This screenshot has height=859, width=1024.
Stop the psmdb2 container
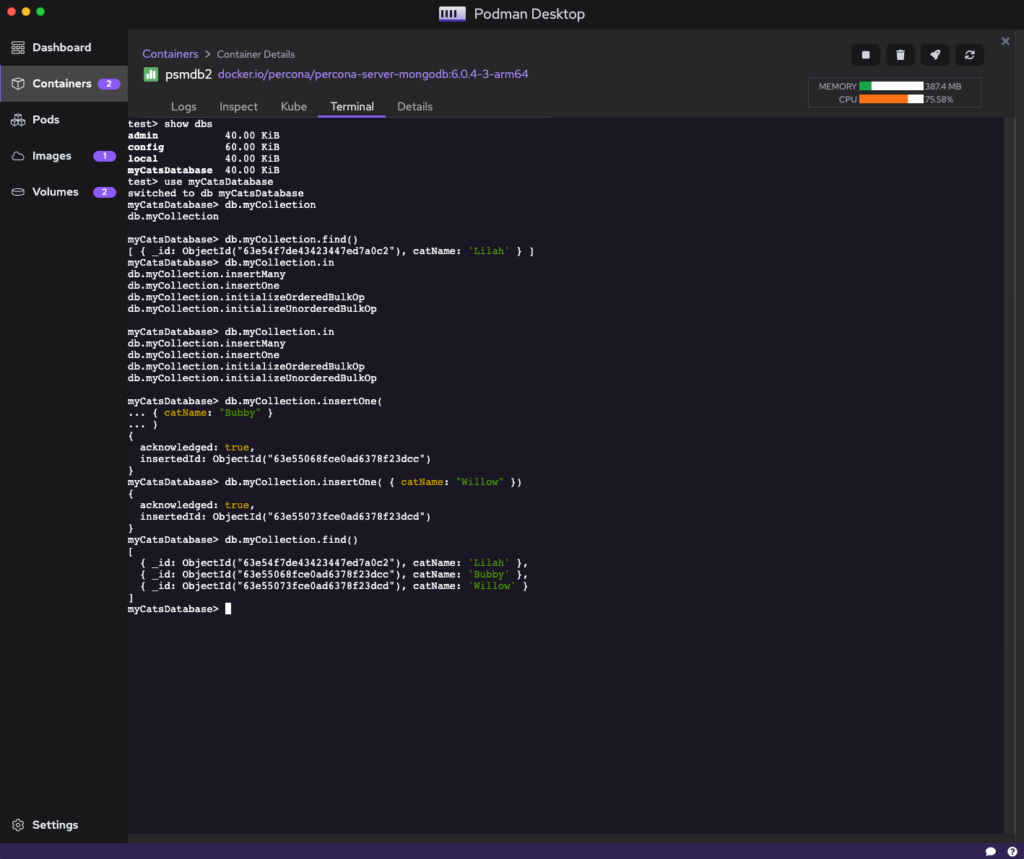point(865,55)
